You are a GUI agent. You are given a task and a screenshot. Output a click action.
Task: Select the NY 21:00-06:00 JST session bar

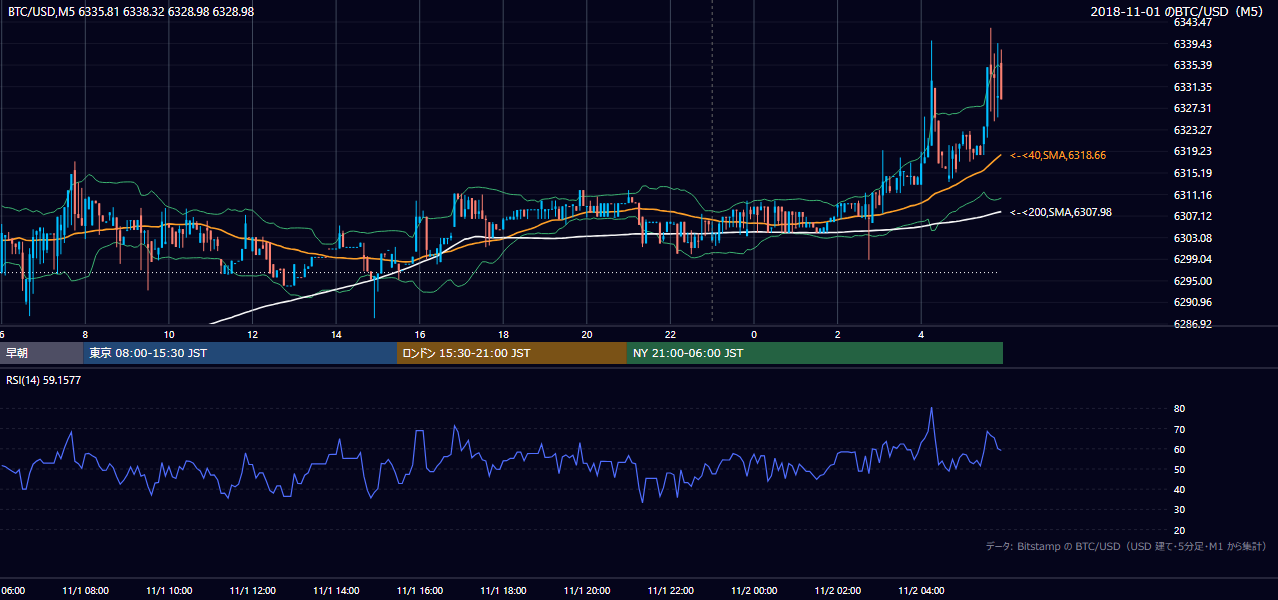[815, 353]
